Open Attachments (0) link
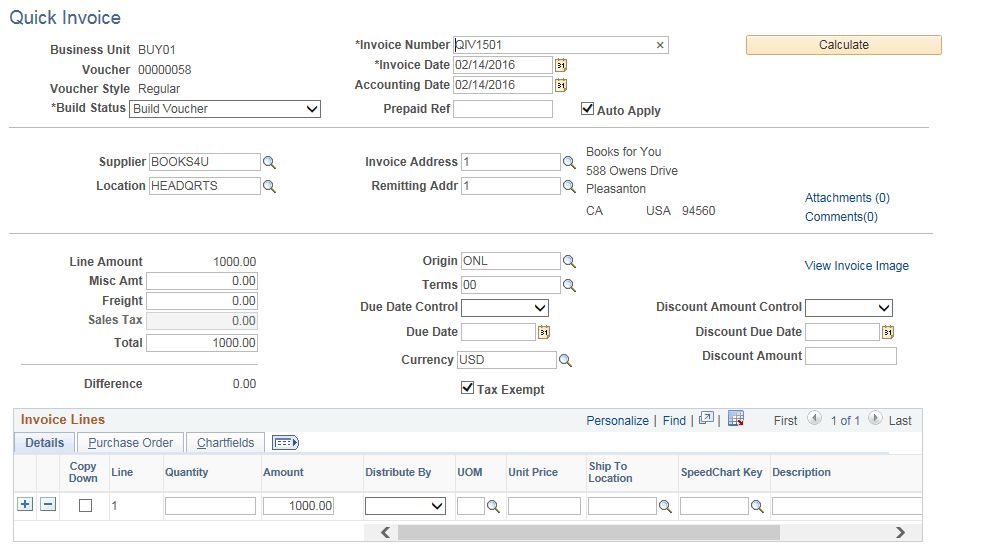Image resolution: width=1004 pixels, height=556 pixels. [x=847, y=198]
